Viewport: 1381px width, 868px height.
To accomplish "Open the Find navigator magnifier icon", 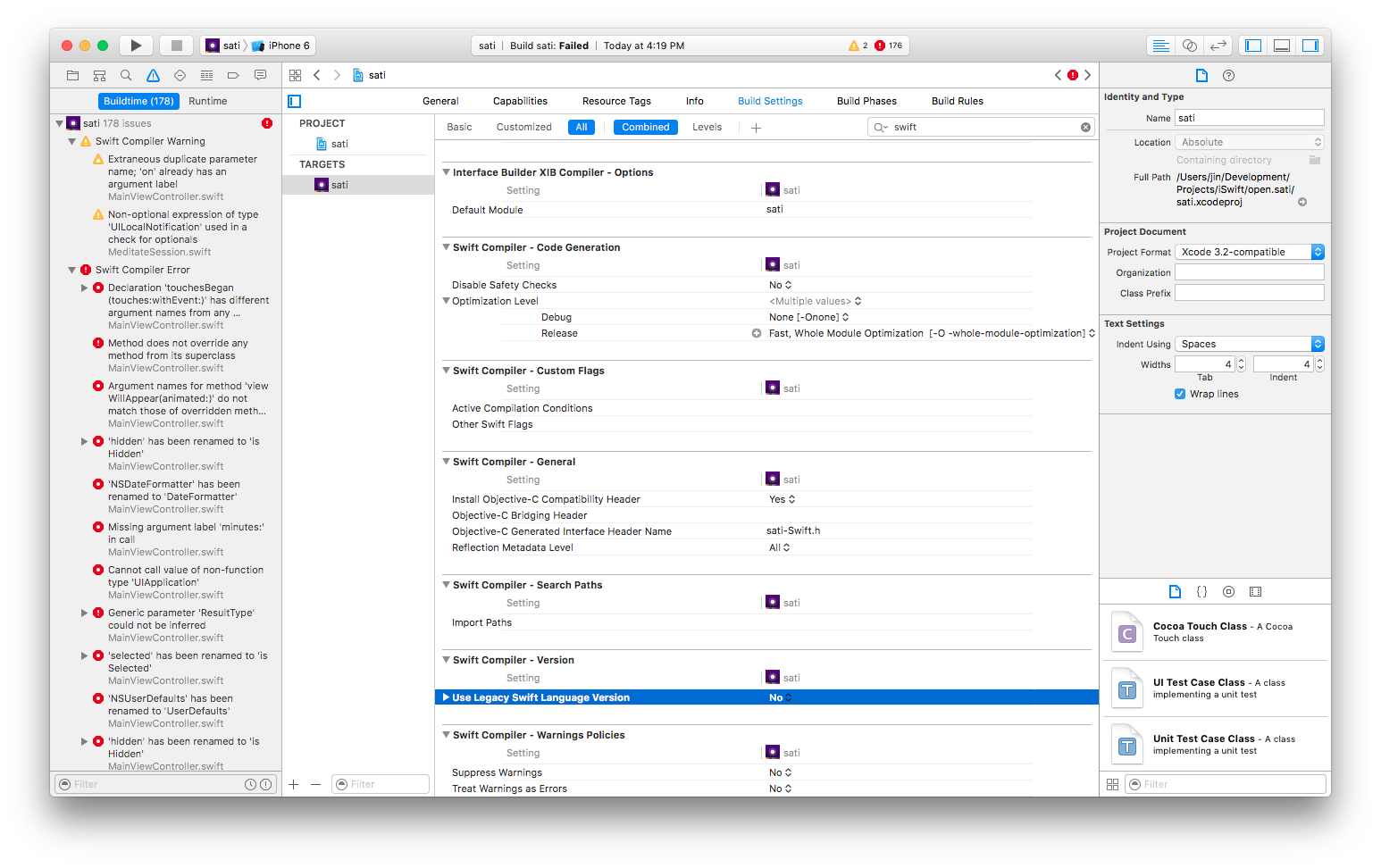I will click(x=126, y=75).
